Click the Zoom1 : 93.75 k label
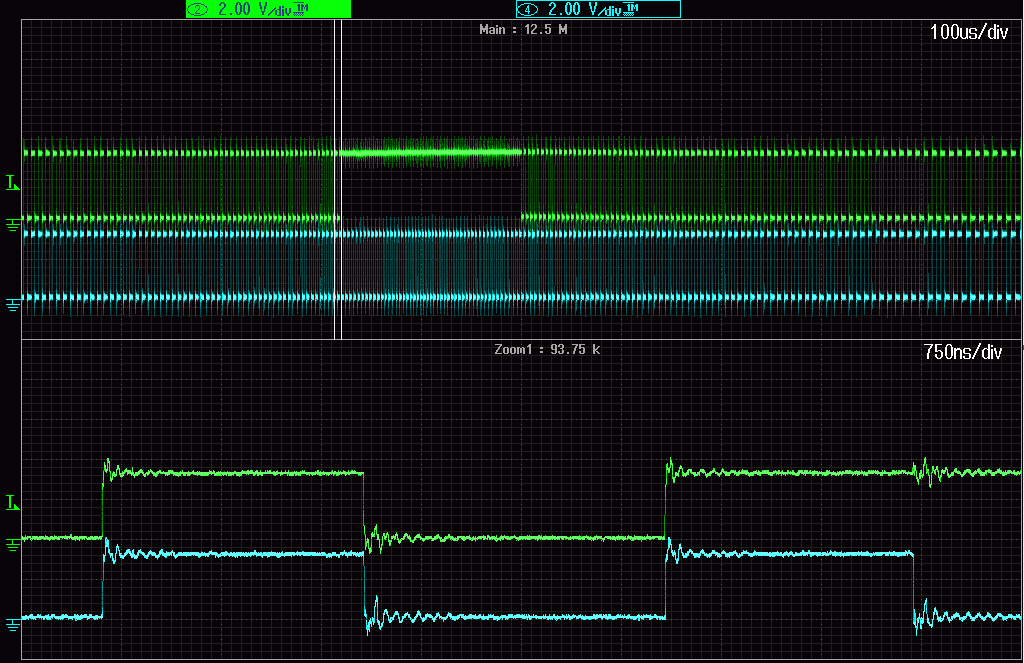 [x=547, y=349]
